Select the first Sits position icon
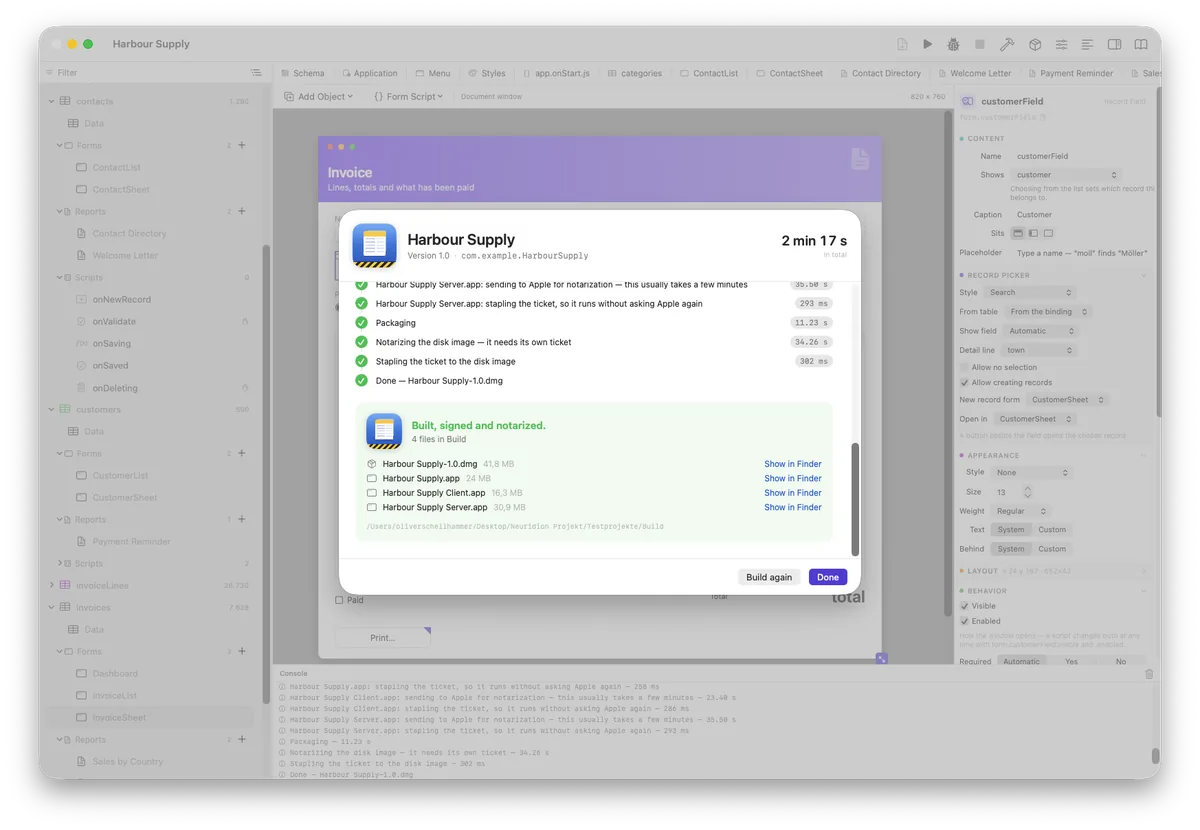This screenshot has width=1200, height=830. point(1018,233)
